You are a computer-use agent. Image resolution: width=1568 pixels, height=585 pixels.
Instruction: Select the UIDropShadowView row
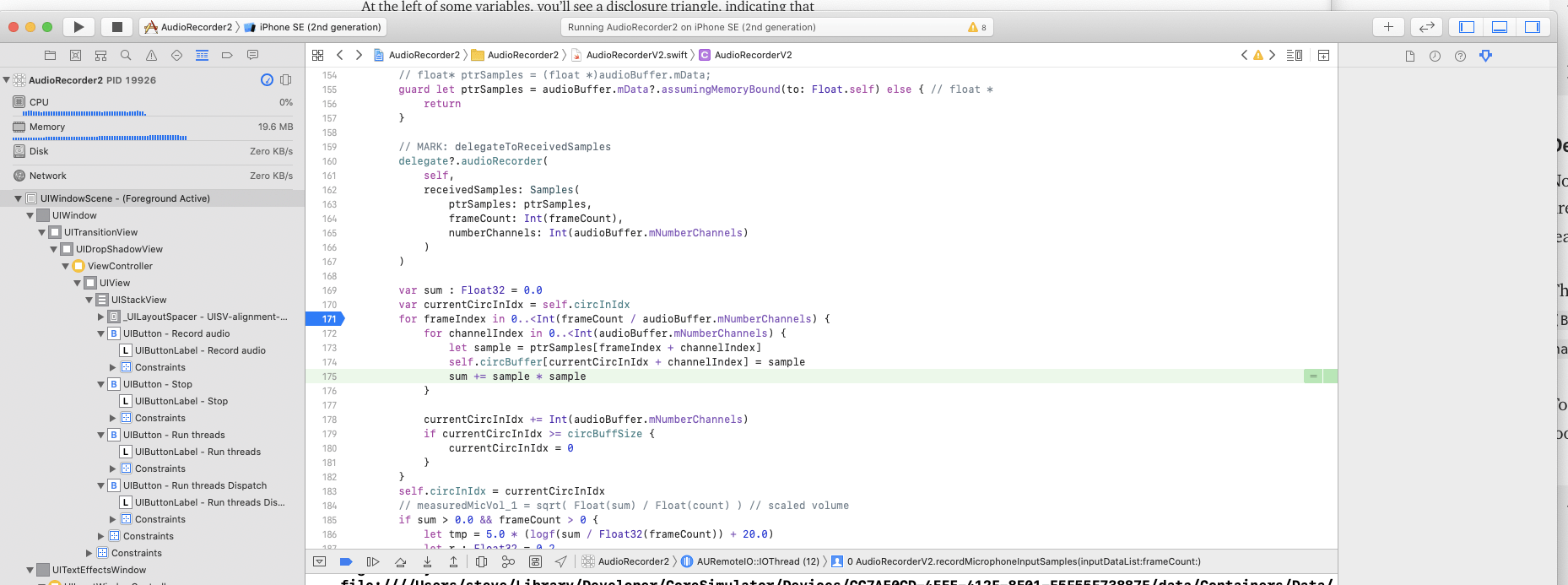153,249
